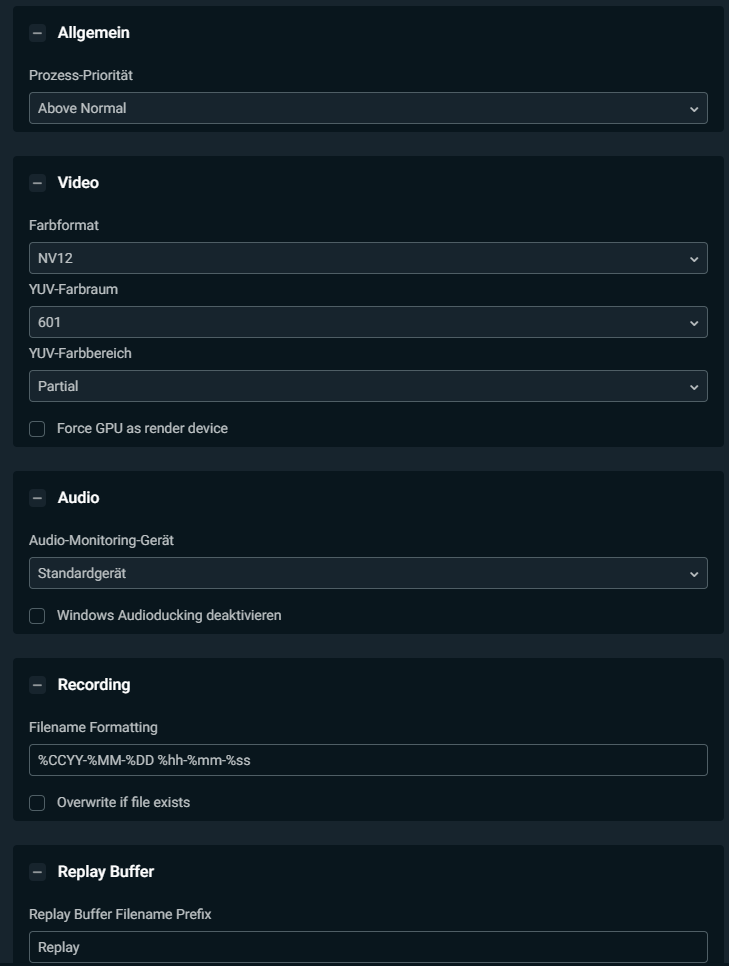Check Windows Audioducking deaktivieren
This screenshot has width=729, height=966.
click(37, 616)
